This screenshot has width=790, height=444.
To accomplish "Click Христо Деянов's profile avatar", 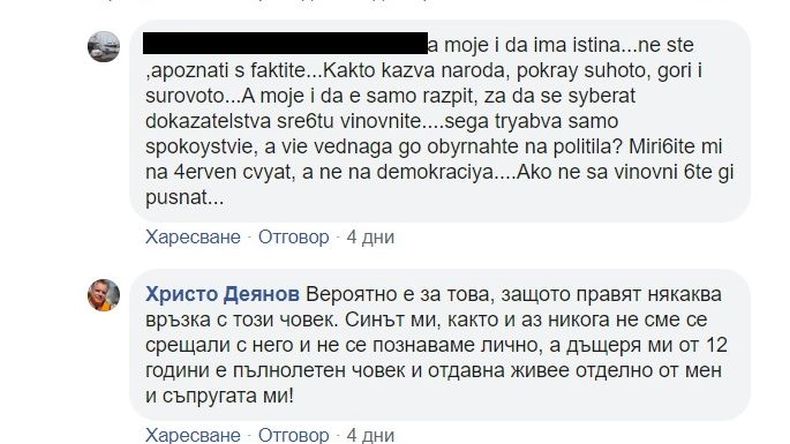I will point(104,296).
